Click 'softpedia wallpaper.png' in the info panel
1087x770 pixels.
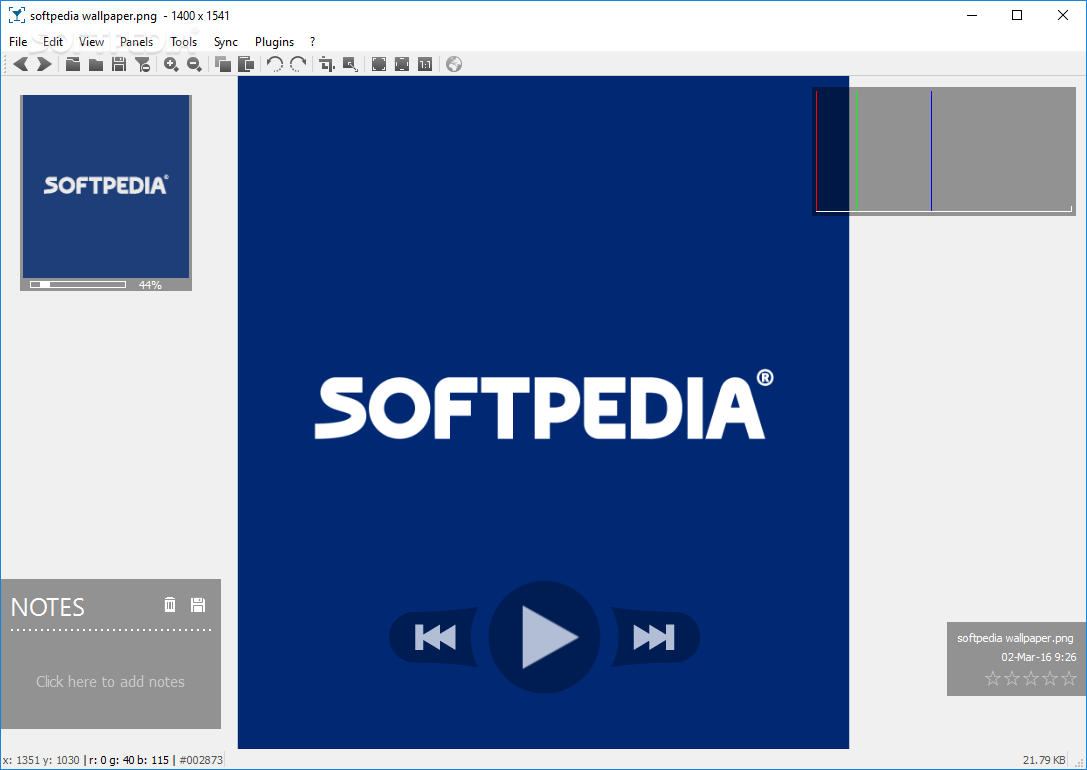tap(1015, 638)
